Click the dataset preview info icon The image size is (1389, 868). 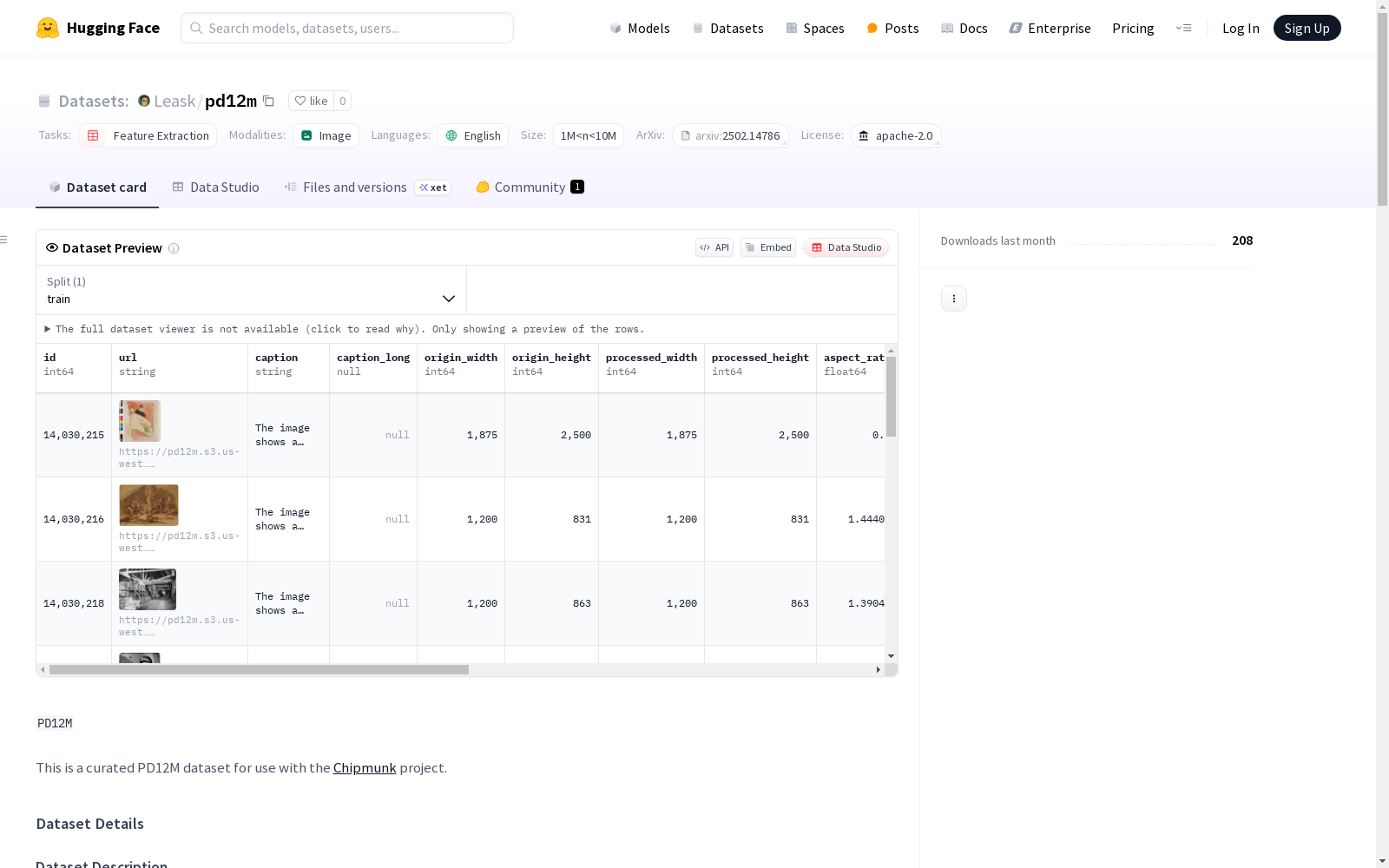(x=174, y=248)
